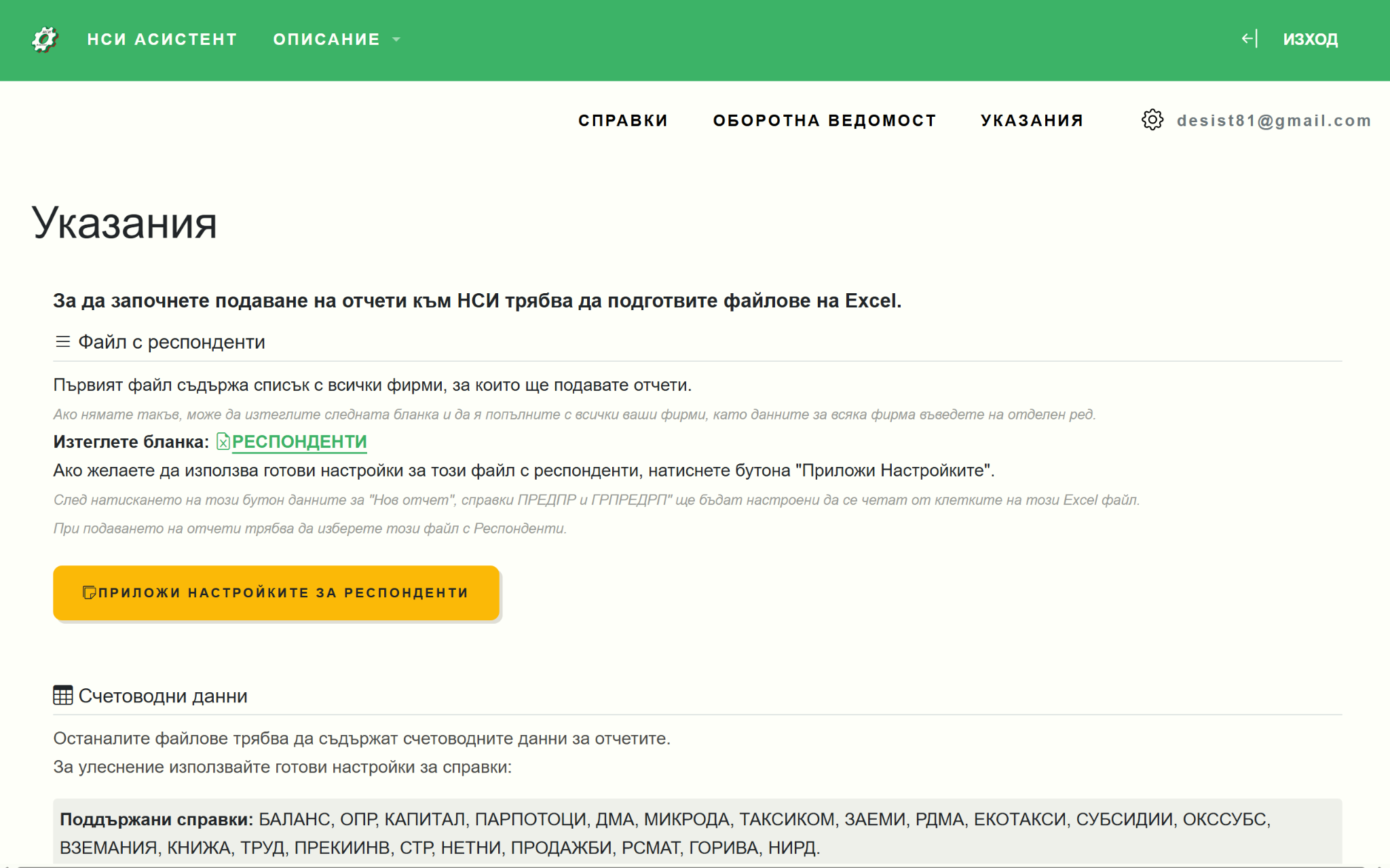Screen dimensions: 1390x868
Task: Open the СПРАВКИ navigation item
Action: (622, 120)
